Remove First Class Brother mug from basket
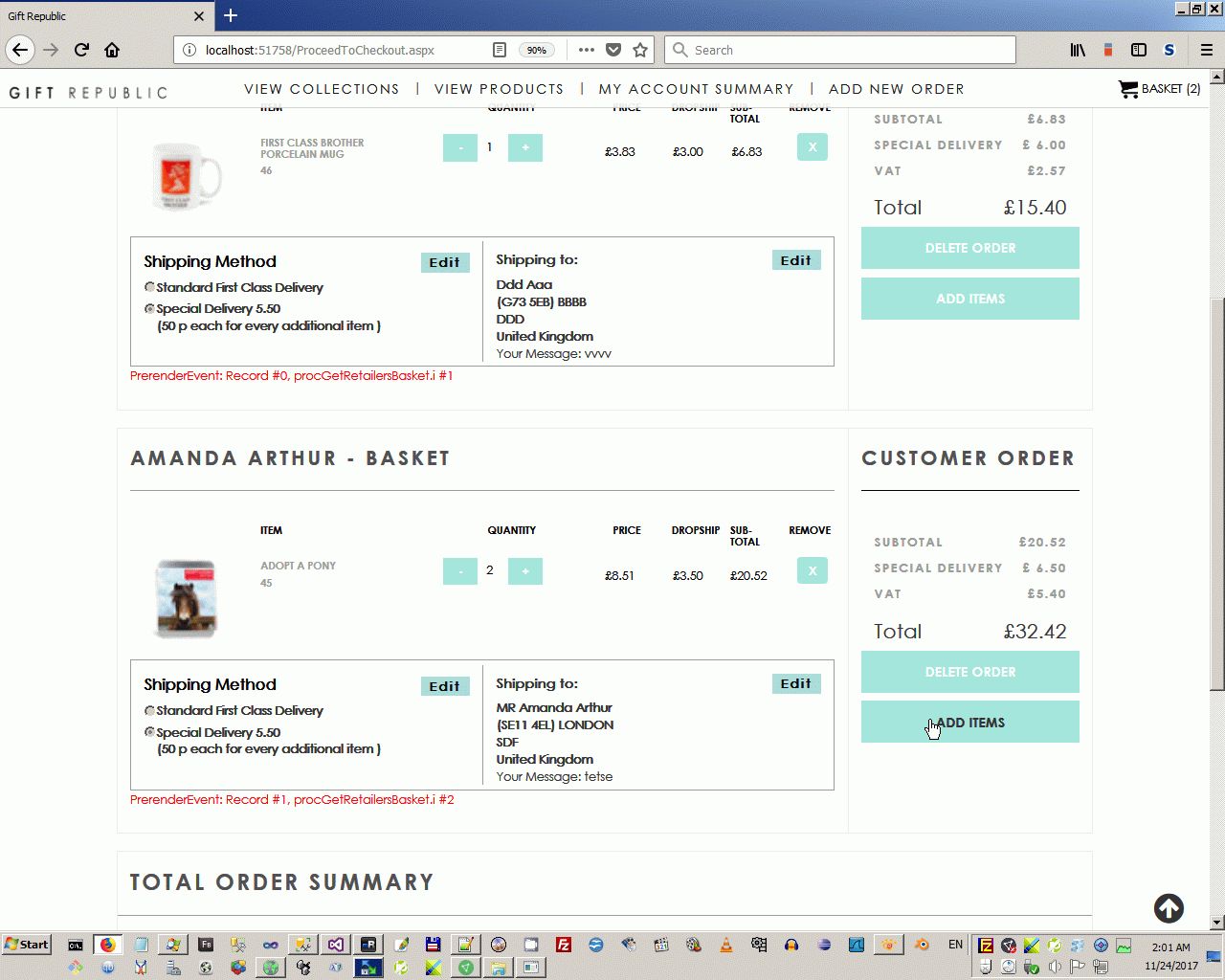 click(x=813, y=146)
